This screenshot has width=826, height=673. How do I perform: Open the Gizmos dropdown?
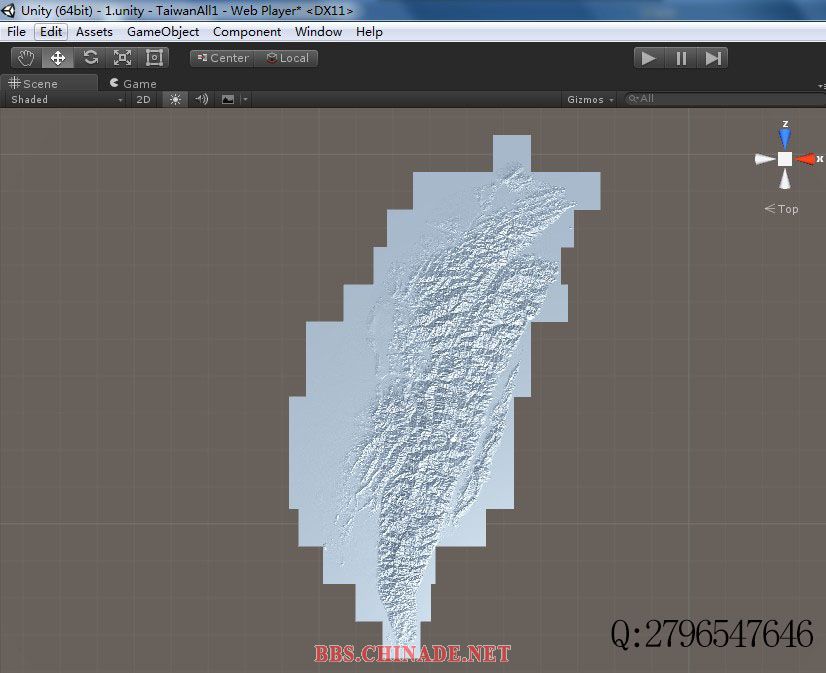[x=590, y=99]
